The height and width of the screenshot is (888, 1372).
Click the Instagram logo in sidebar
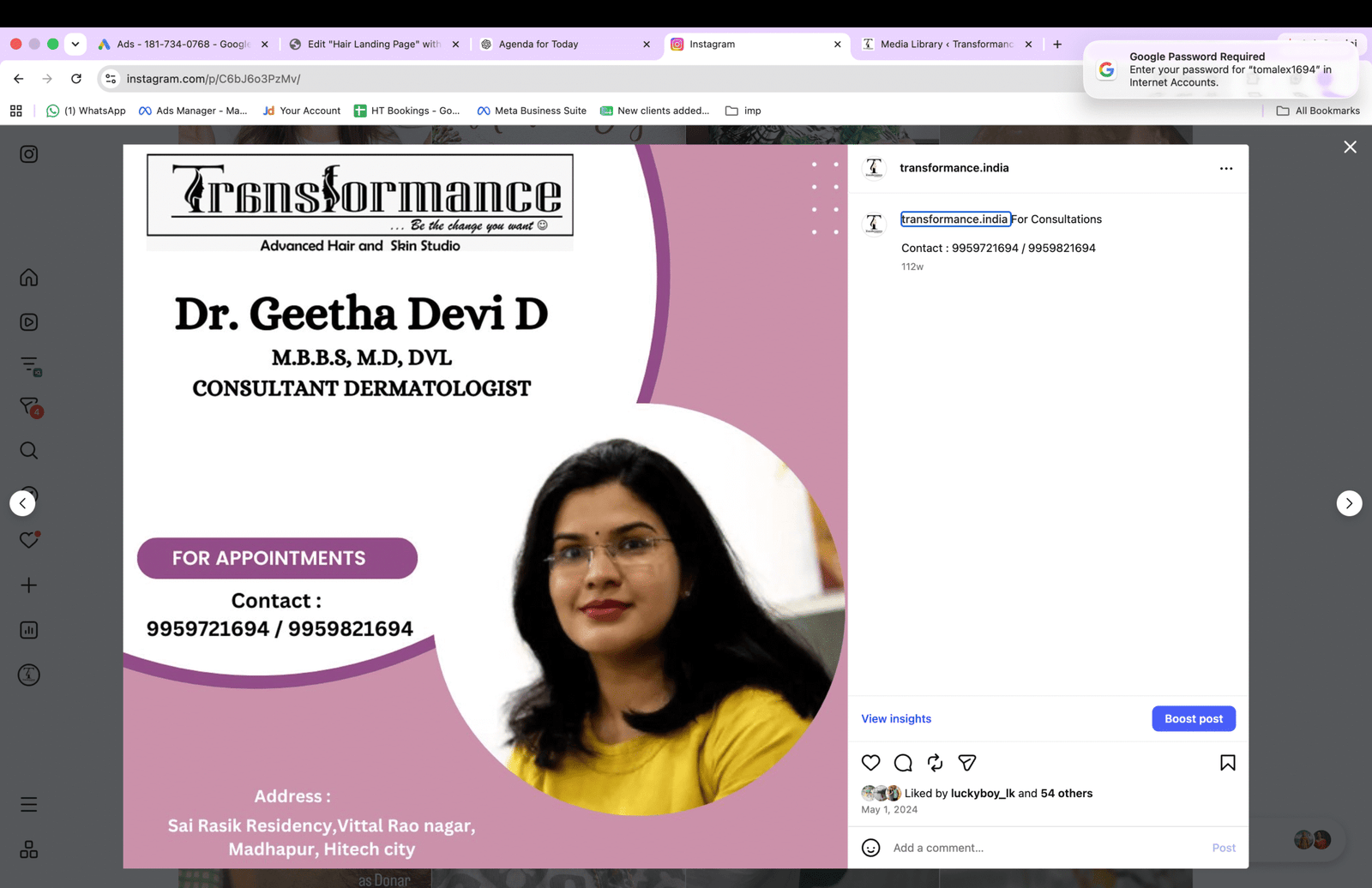point(29,154)
